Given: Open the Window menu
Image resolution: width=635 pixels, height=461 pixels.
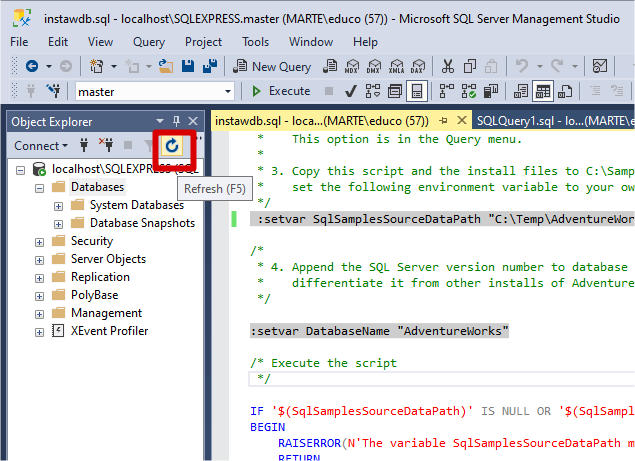Looking at the screenshot, I should (311, 42).
